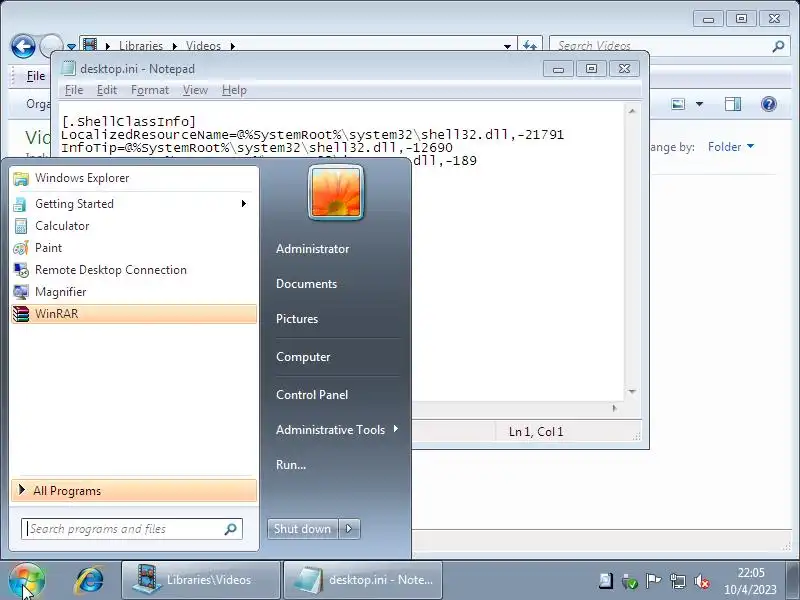Viewport: 800px width, 600px height.
Task: Click Notepad horizontal scrollbar right arrow
Action: (x=615, y=408)
